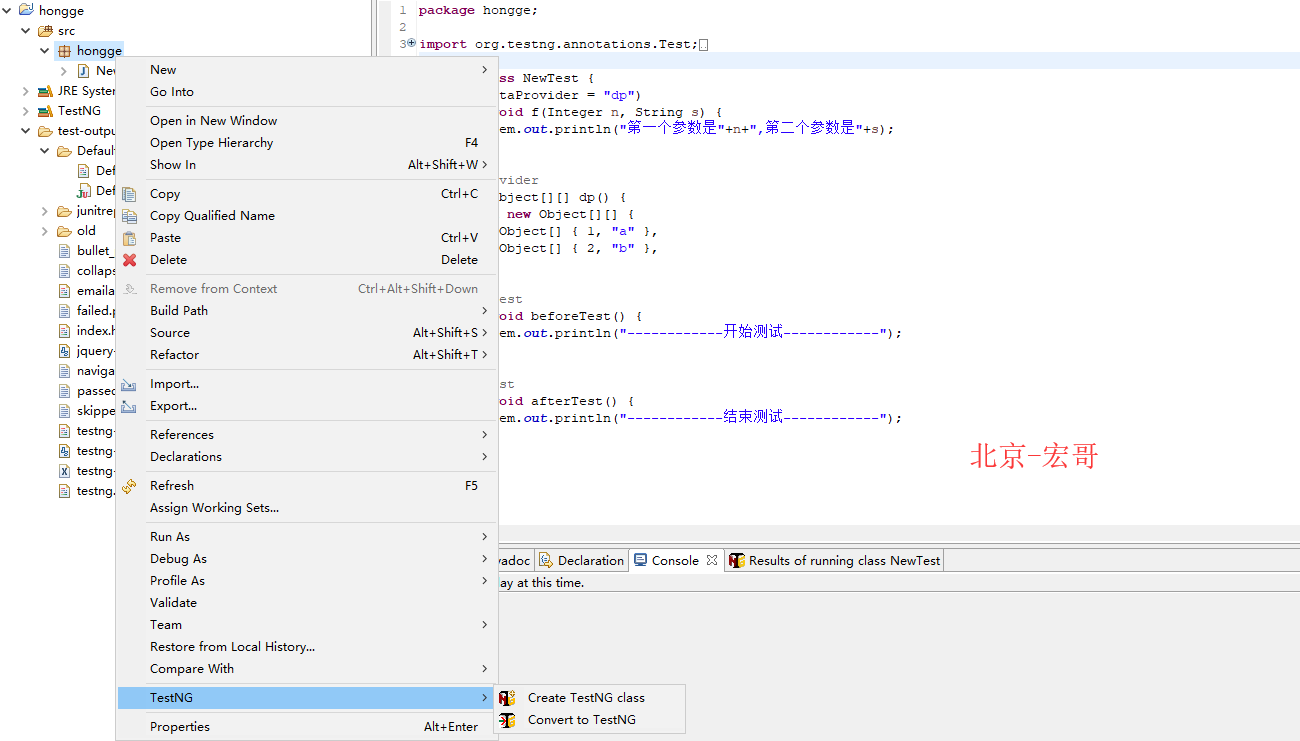This screenshot has height=741, width=1300.
Task: Click the Import icon
Action: tap(129, 384)
